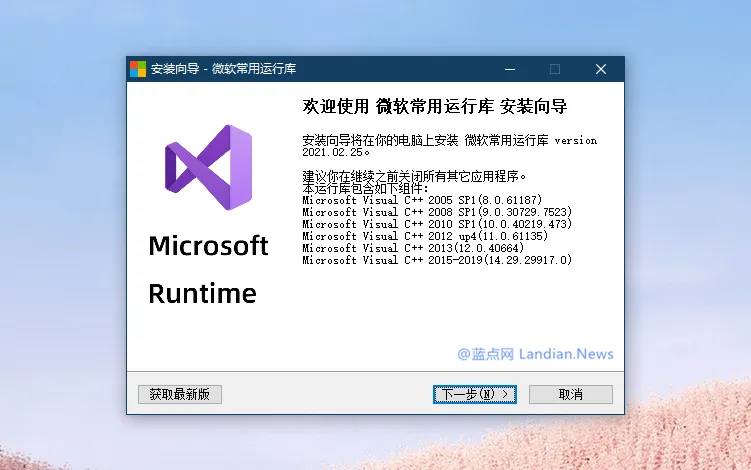The height and width of the screenshot is (470, 751).
Task: Click the Microsoft four-color logo in title bar
Action: tap(138, 69)
